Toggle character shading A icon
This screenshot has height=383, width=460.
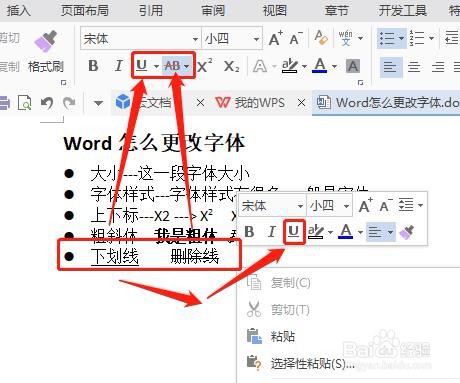coord(353,66)
